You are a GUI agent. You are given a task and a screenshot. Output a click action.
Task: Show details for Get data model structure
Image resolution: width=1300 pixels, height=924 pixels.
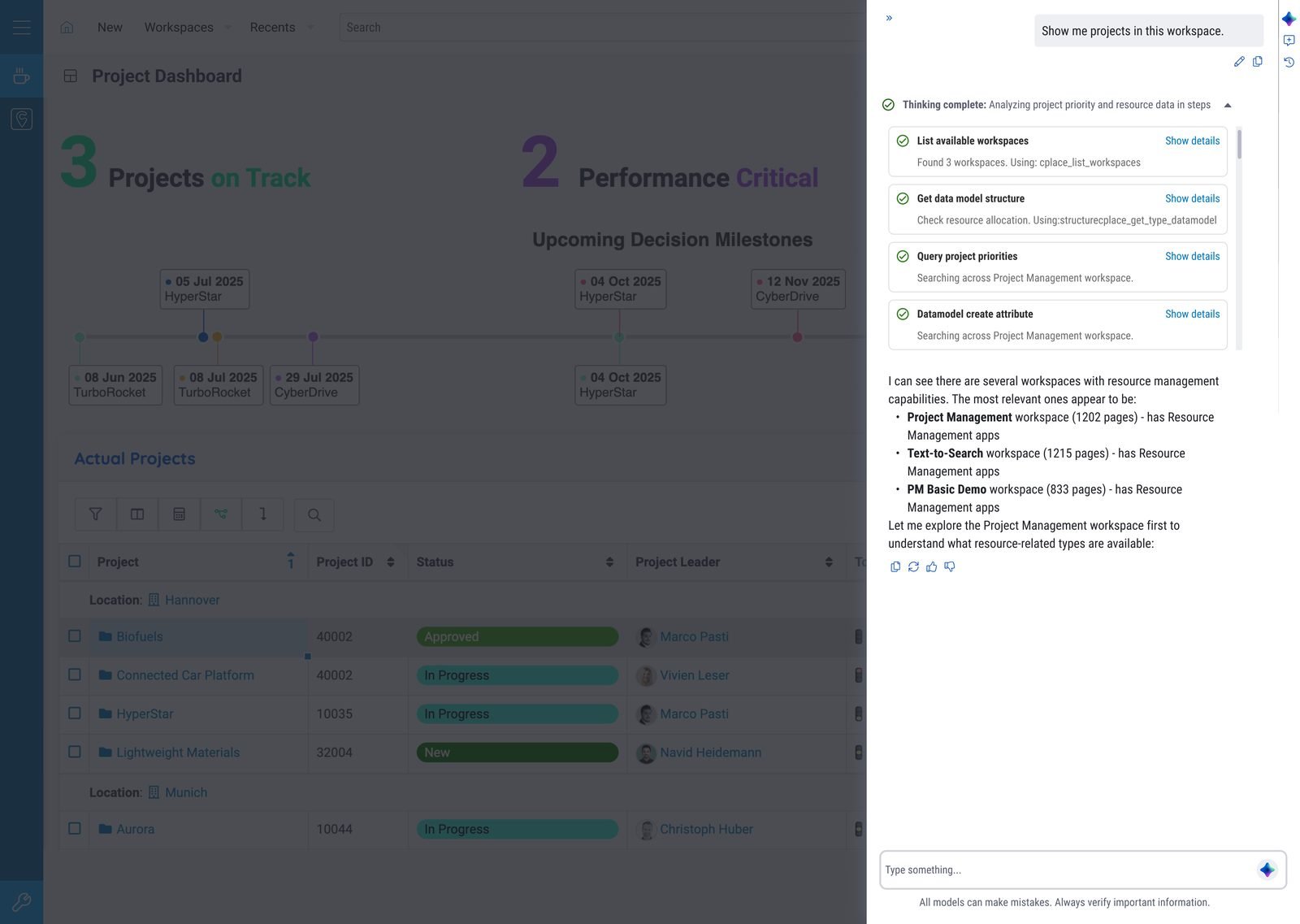pos(1192,198)
